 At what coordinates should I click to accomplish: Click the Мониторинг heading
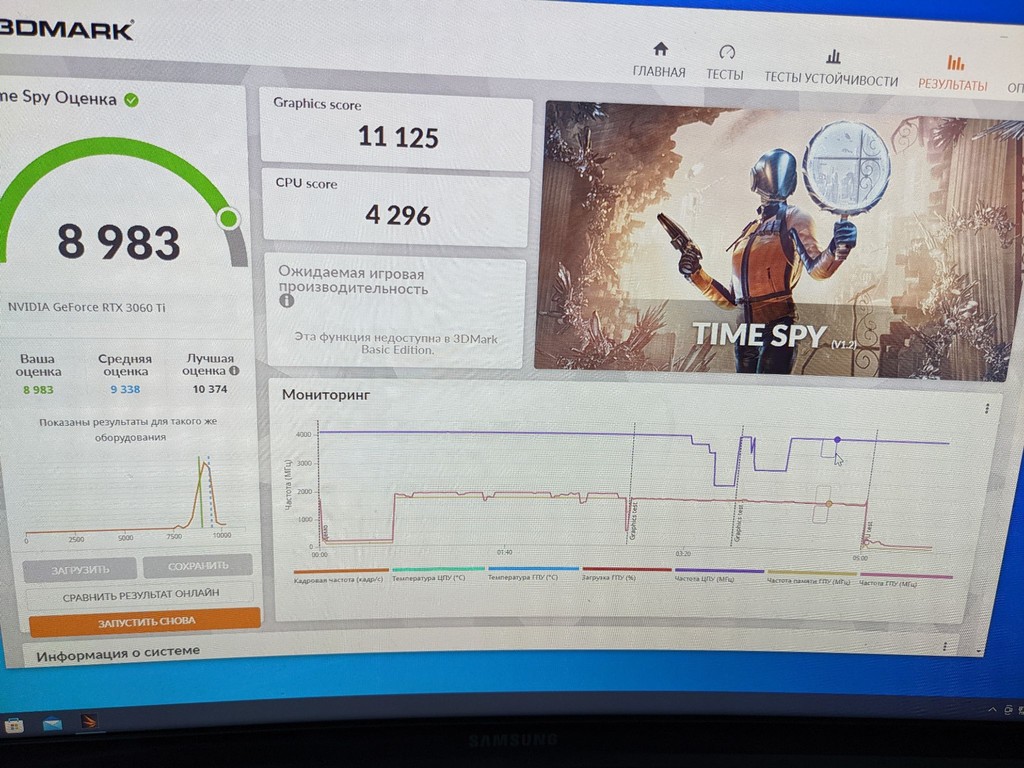click(325, 394)
